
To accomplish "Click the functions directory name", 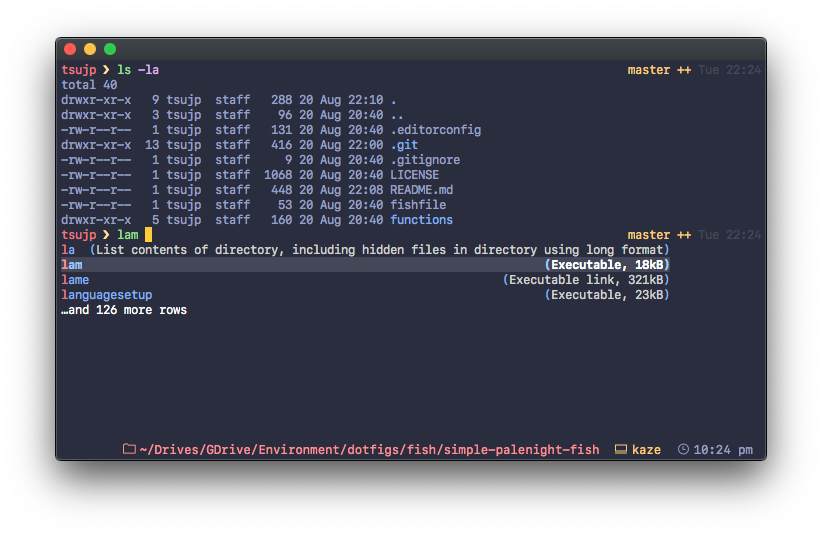I will 421,220.
